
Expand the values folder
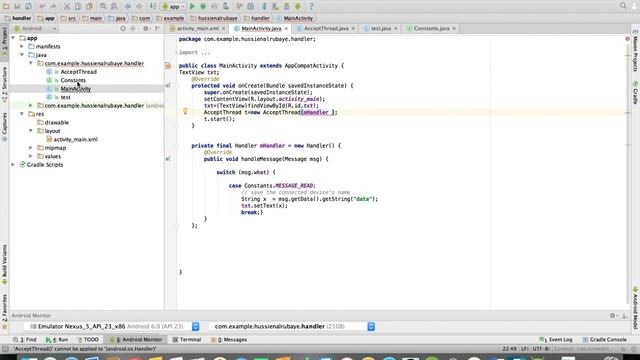coord(31,156)
